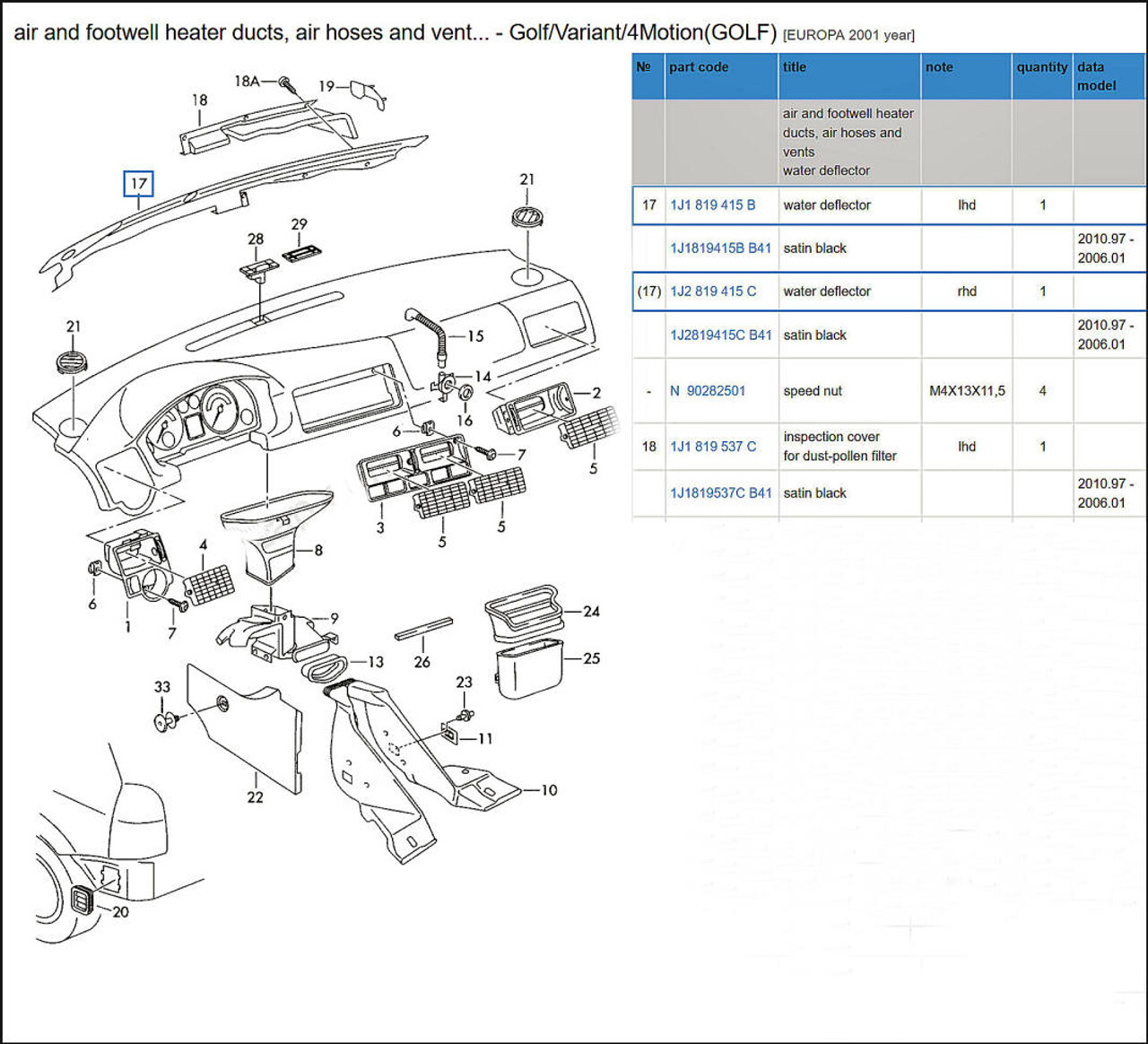Viewport: 1148px width, 1044px height.
Task: Click "inspection cover for dust-pollen filter" title
Action: [839, 447]
